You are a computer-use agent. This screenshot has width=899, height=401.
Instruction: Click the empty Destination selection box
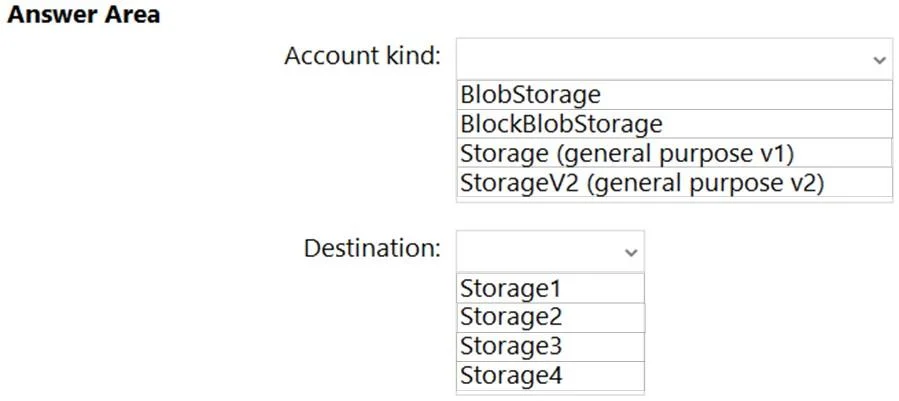[x=550, y=251]
